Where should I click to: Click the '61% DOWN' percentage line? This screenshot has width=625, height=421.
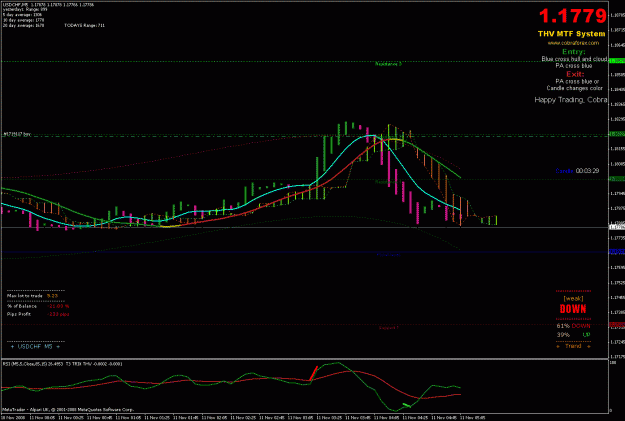573,326
